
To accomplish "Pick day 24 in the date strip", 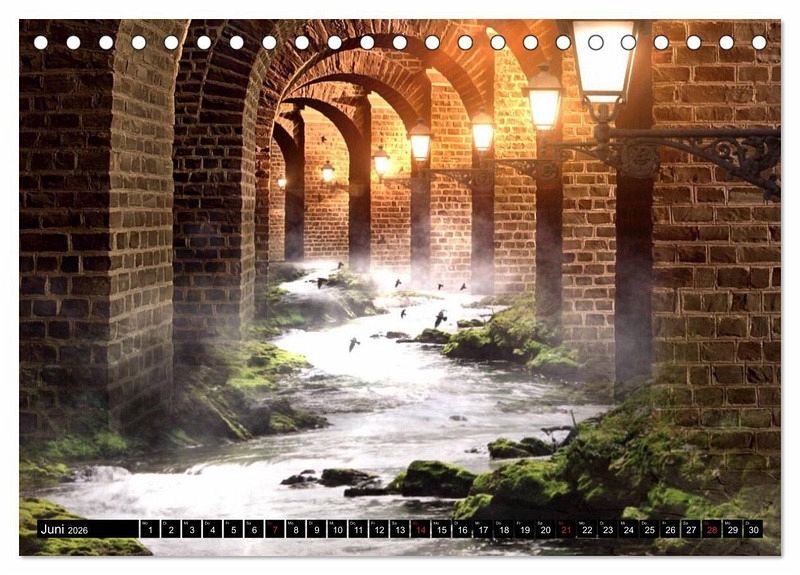I will pyautogui.click(x=629, y=529).
